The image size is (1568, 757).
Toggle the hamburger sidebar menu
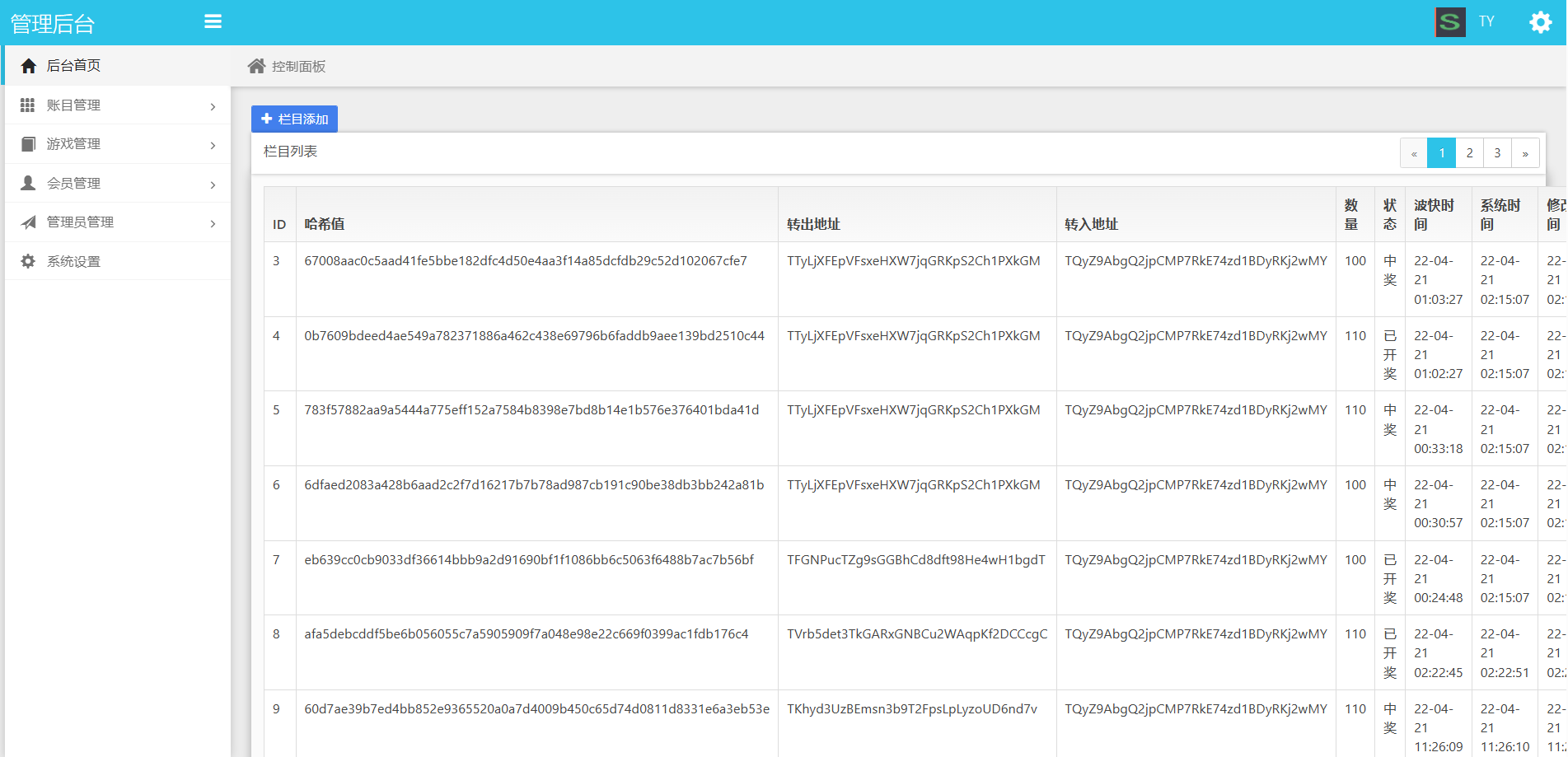(213, 21)
